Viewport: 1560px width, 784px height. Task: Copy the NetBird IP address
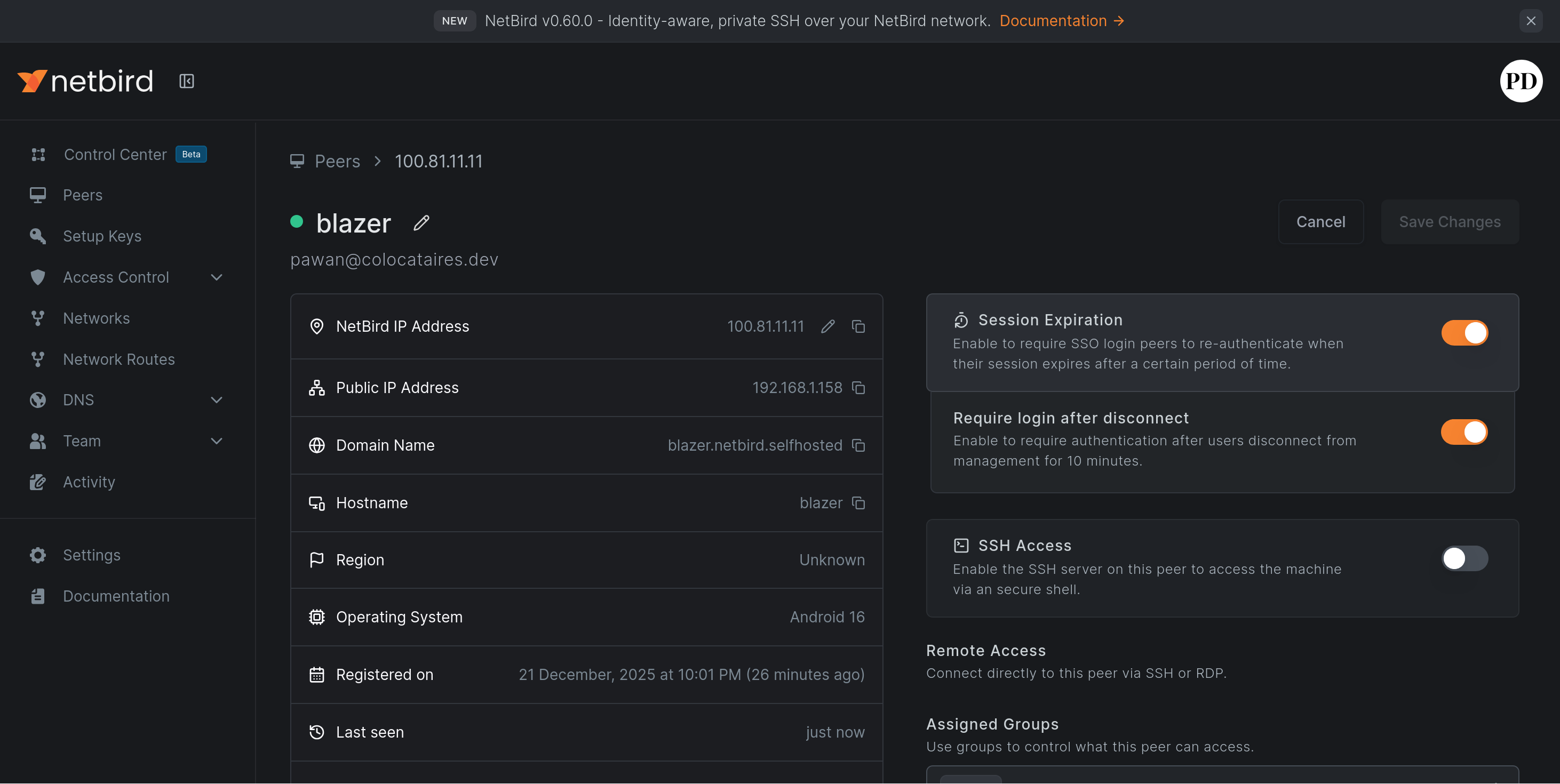tap(858, 326)
